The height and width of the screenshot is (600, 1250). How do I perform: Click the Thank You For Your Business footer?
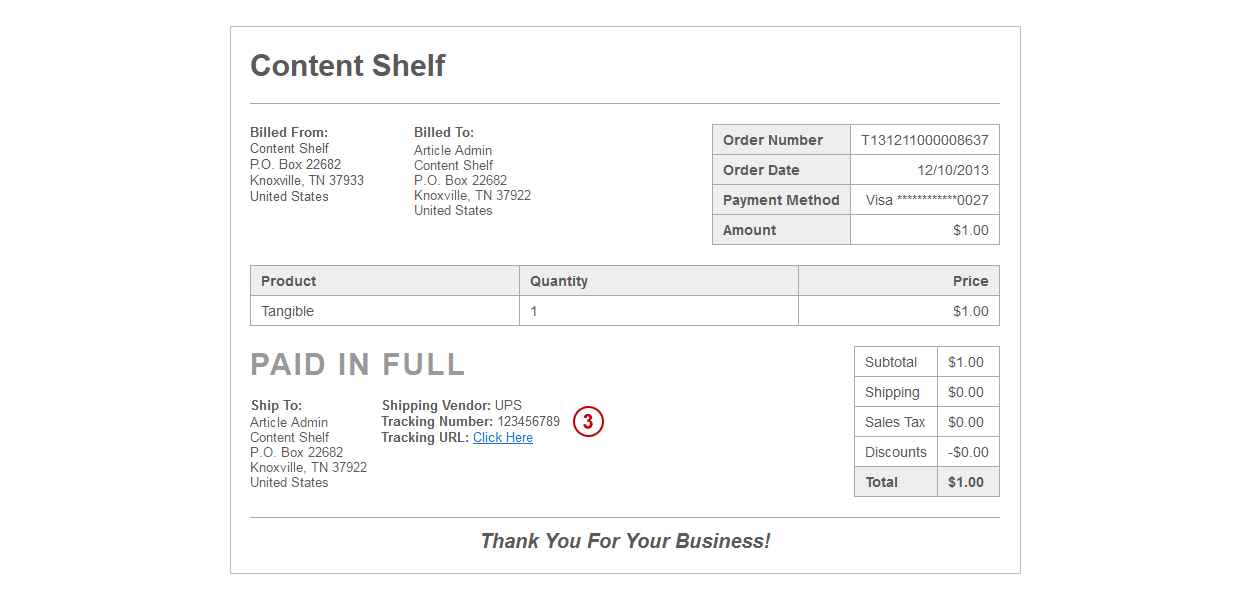tap(625, 541)
